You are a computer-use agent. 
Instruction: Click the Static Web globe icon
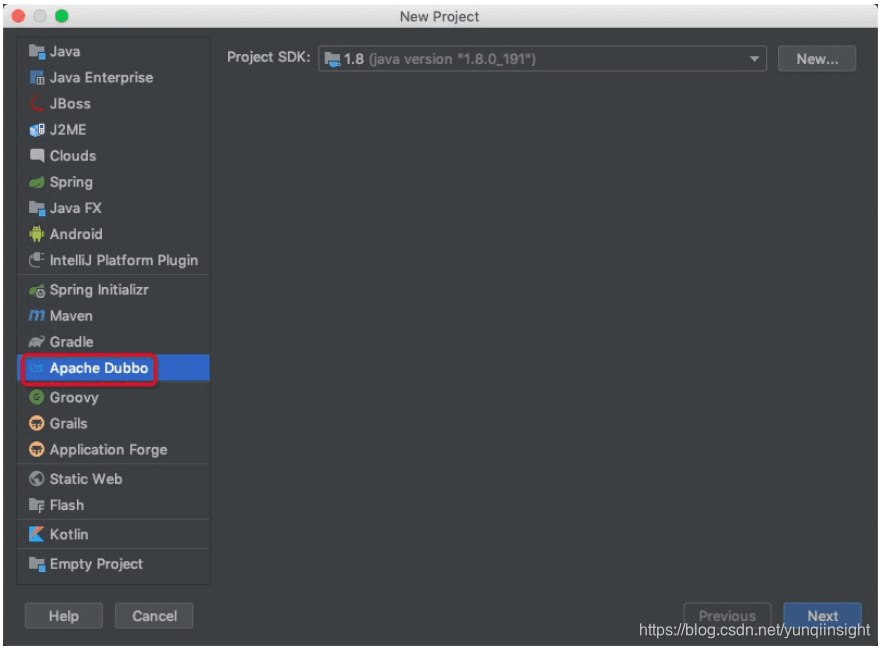click(x=37, y=479)
